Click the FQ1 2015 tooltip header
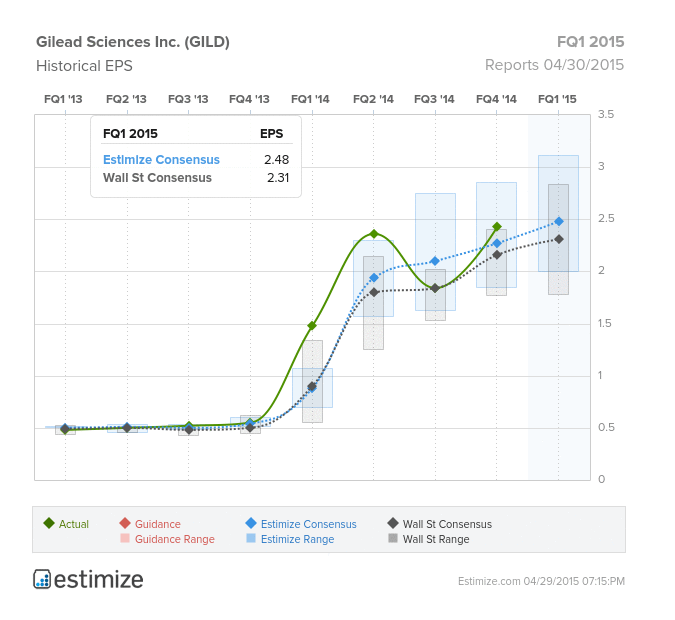The width and height of the screenshot is (675, 620). click(x=130, y=133)
